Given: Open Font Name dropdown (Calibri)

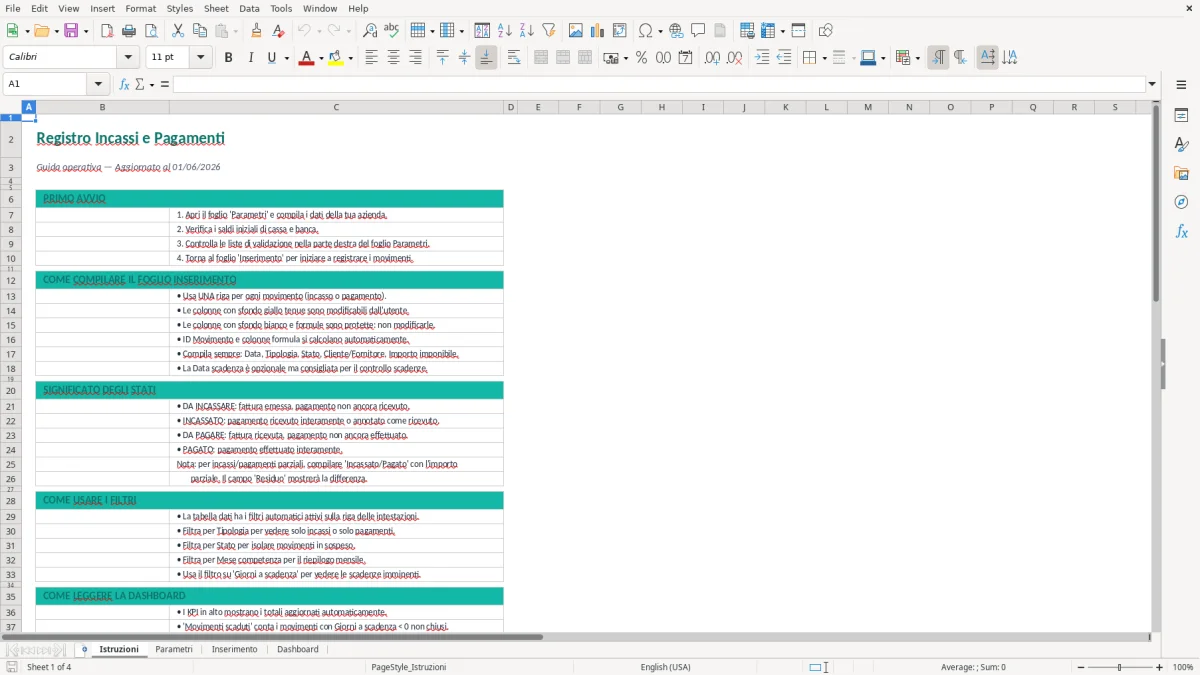Looking at the screenshot, I should point(127,58).
